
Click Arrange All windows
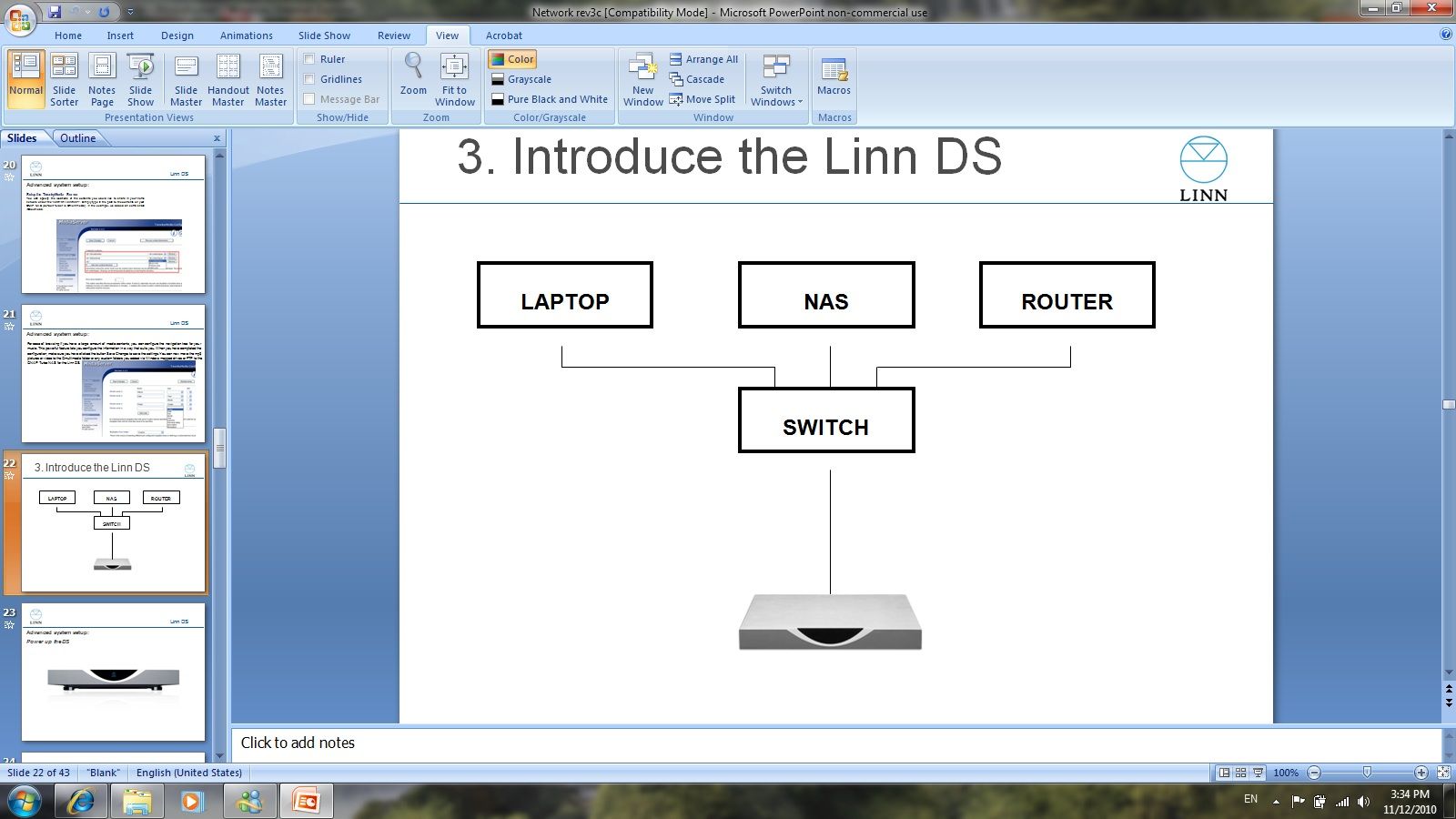click(x=703, y=59)
